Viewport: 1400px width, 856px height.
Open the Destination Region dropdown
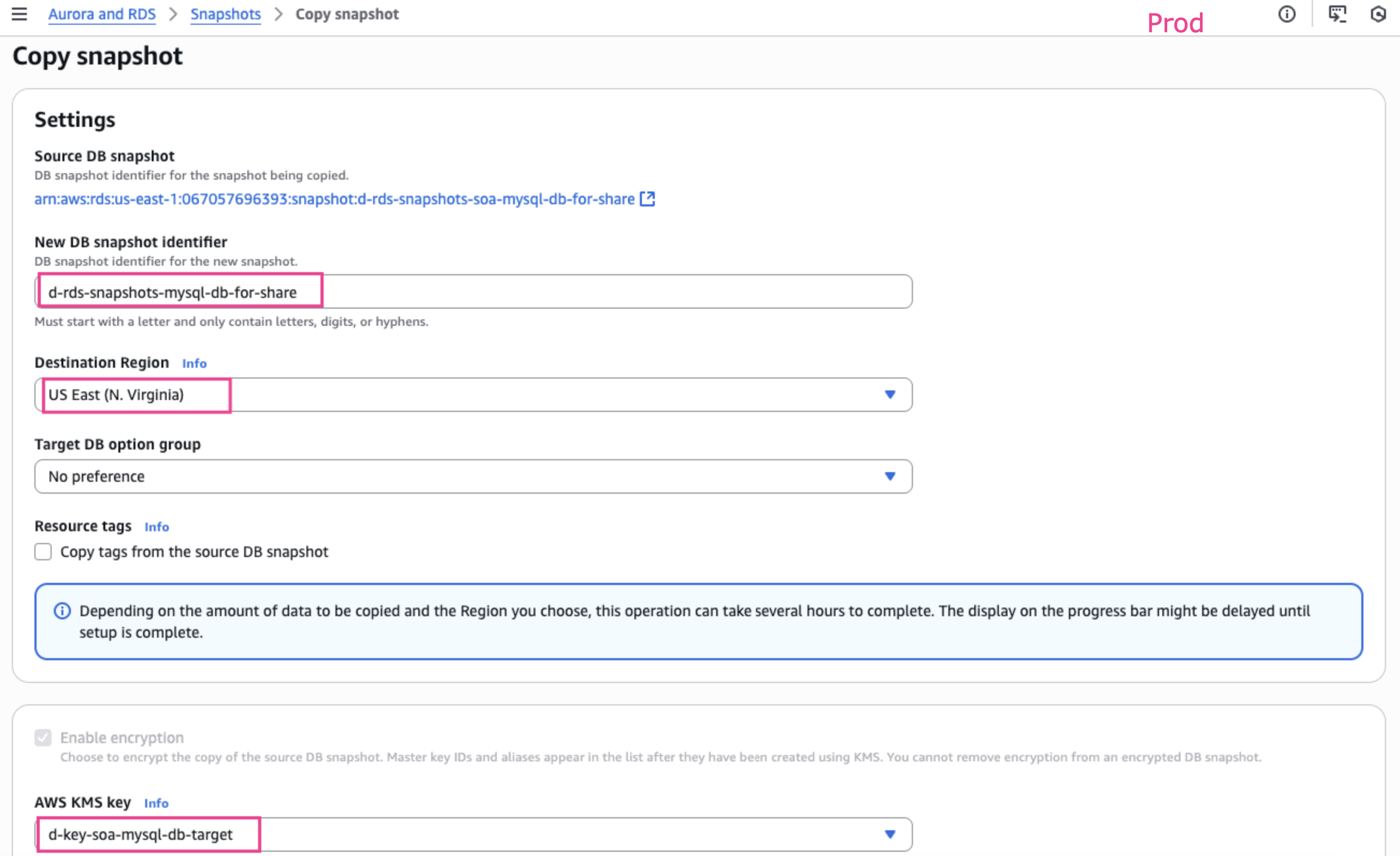pos(473,395)
